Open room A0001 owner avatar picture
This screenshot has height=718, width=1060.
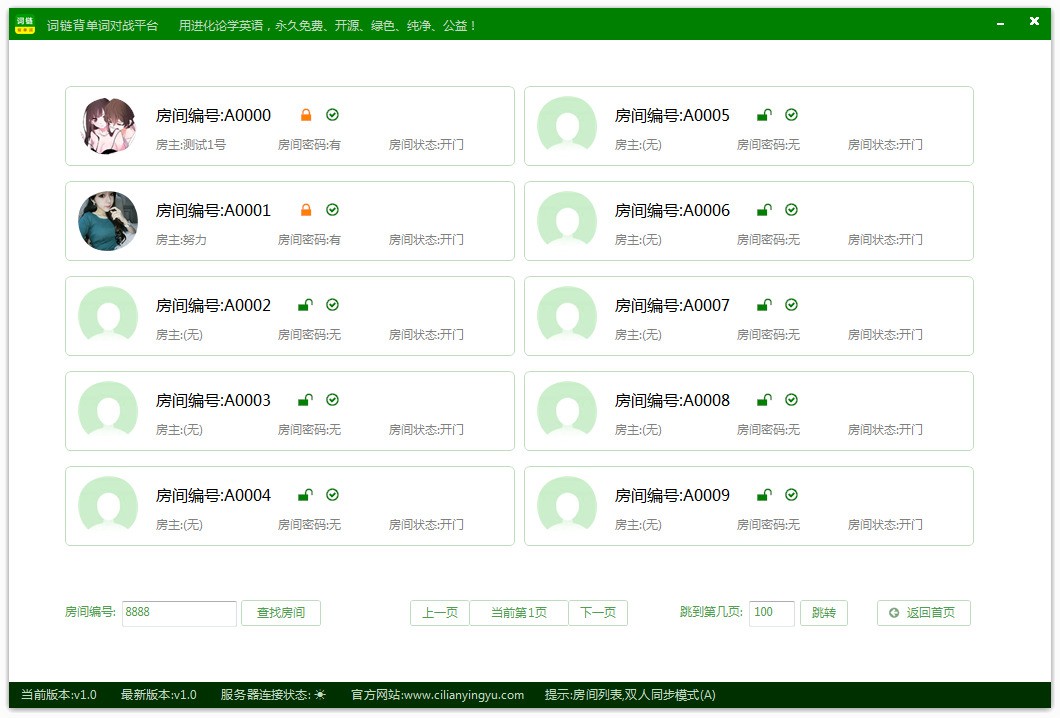pyautogui.click(x=108, y=221)
